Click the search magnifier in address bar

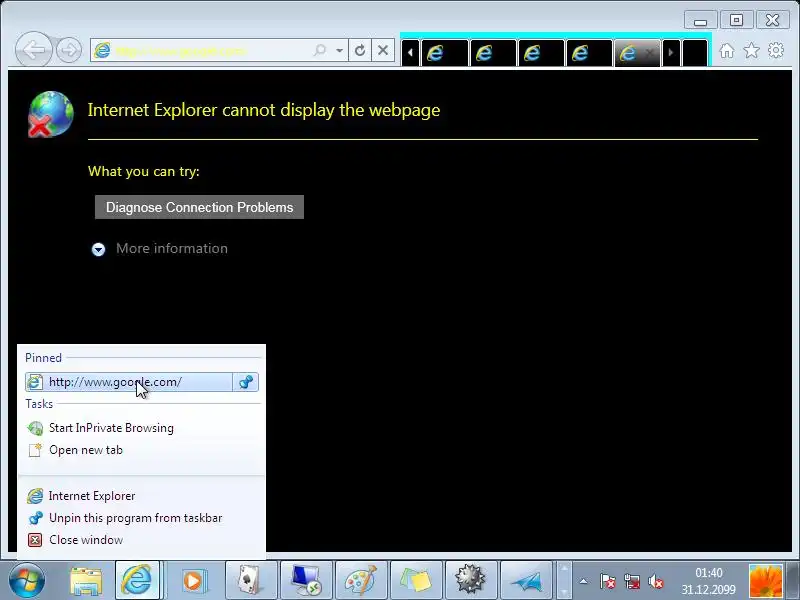[x=320, y=51]
